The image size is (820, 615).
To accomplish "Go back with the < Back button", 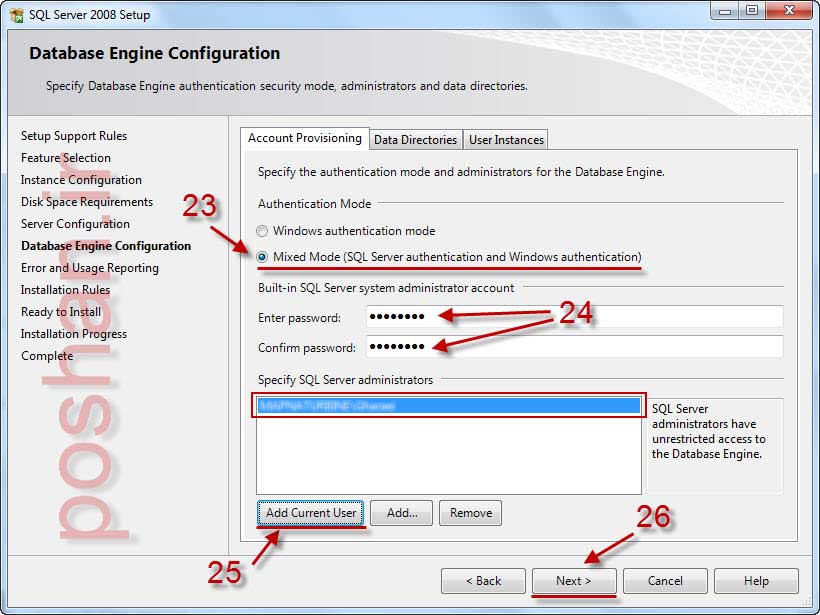I will pos(482,581).
